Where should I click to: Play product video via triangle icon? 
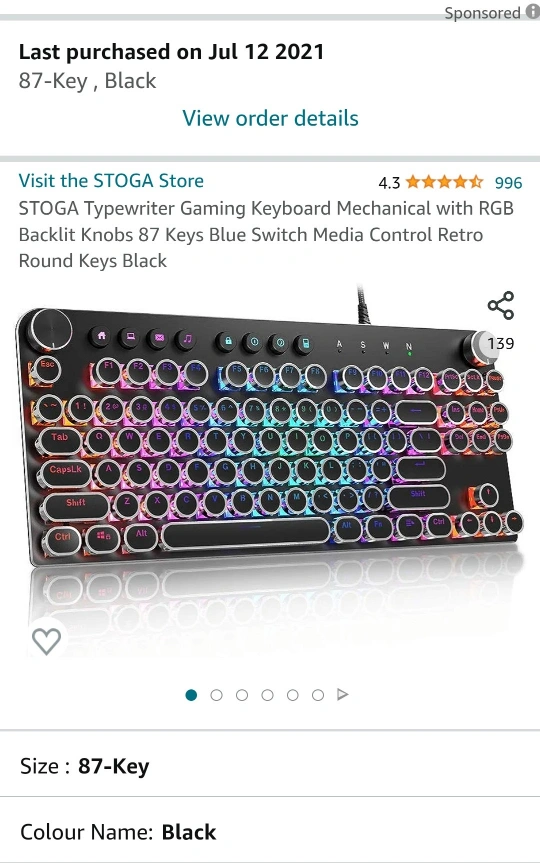coord(342,695)
